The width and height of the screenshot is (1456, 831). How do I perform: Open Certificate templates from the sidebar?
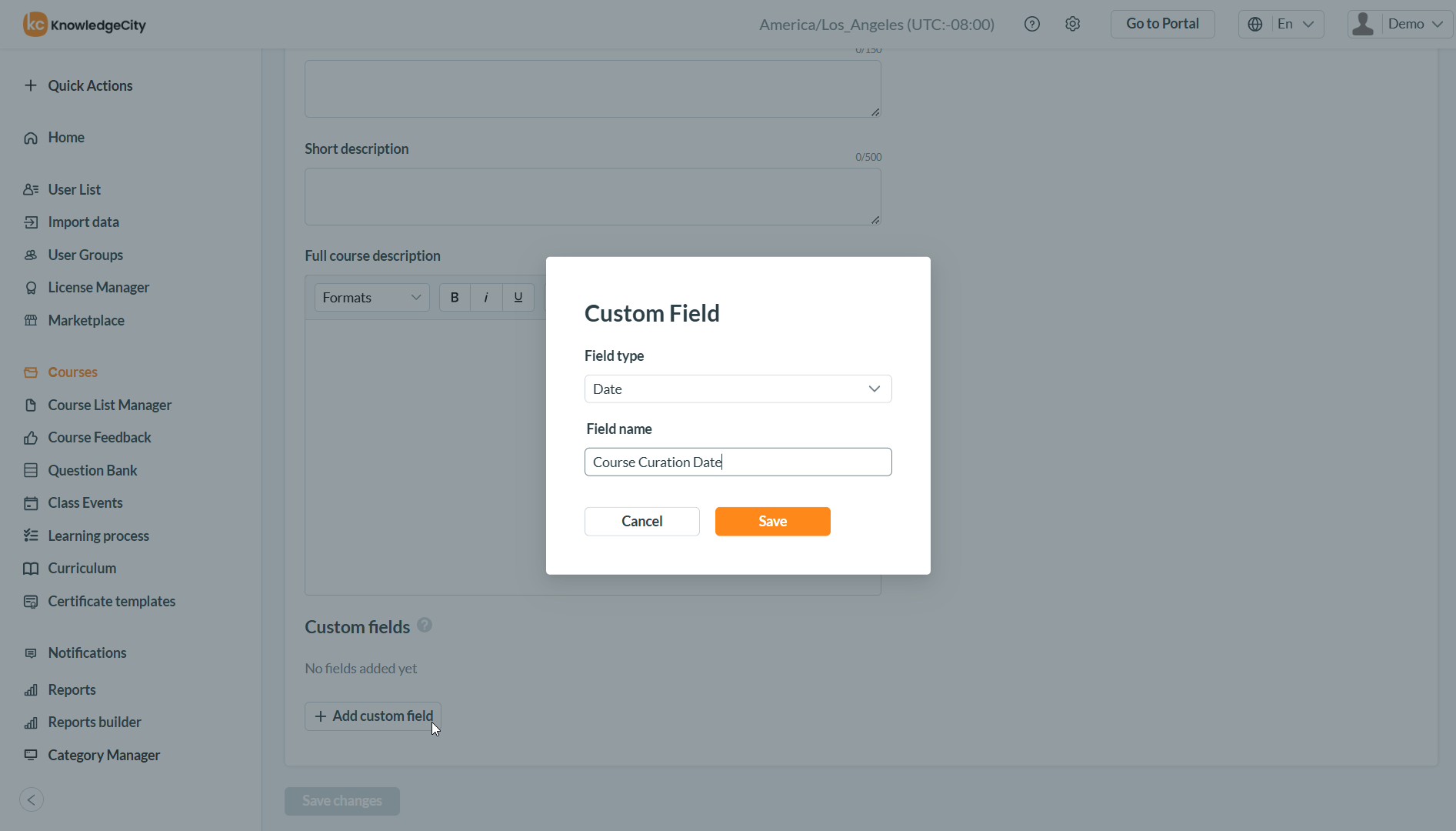112,601
